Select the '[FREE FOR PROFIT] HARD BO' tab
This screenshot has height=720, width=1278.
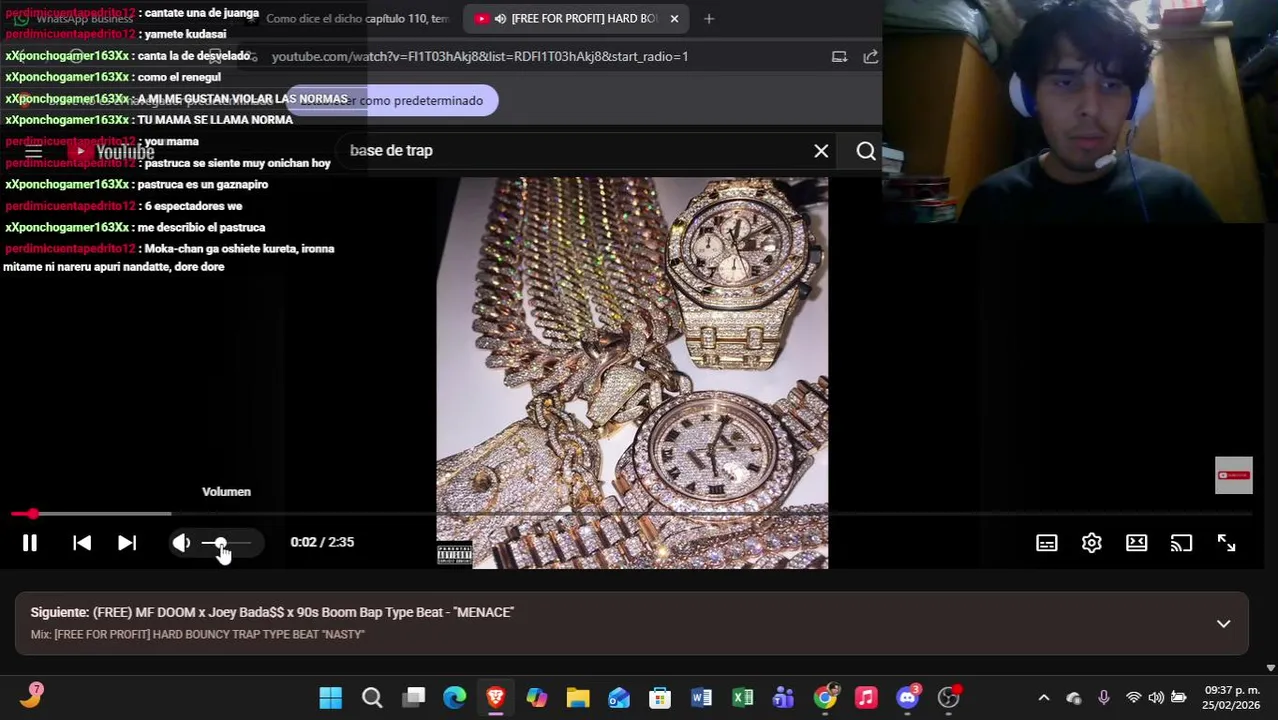pos(575,18)
